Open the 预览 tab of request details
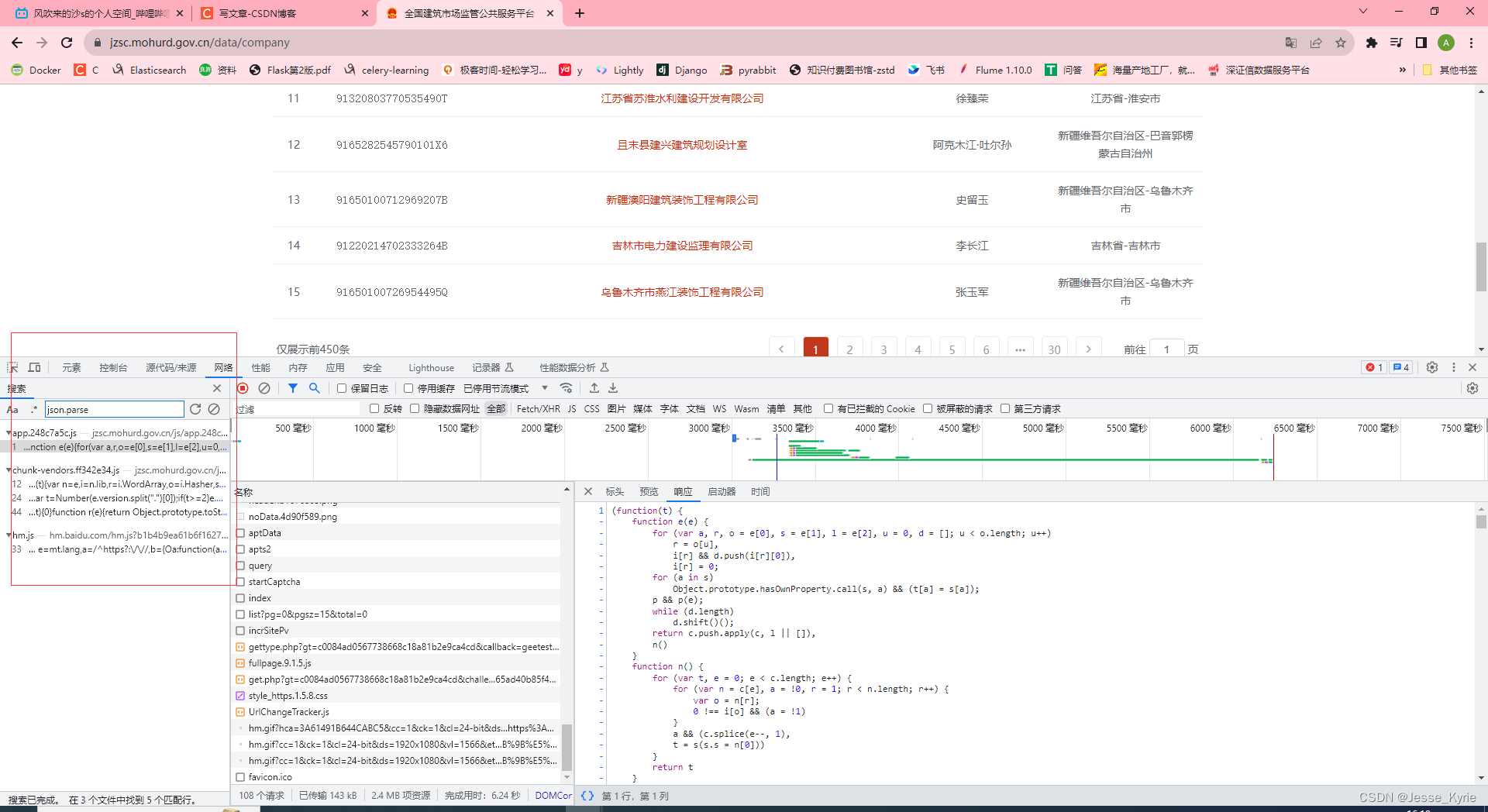This screenshot has height=812, width=1488. pos(649,491)
